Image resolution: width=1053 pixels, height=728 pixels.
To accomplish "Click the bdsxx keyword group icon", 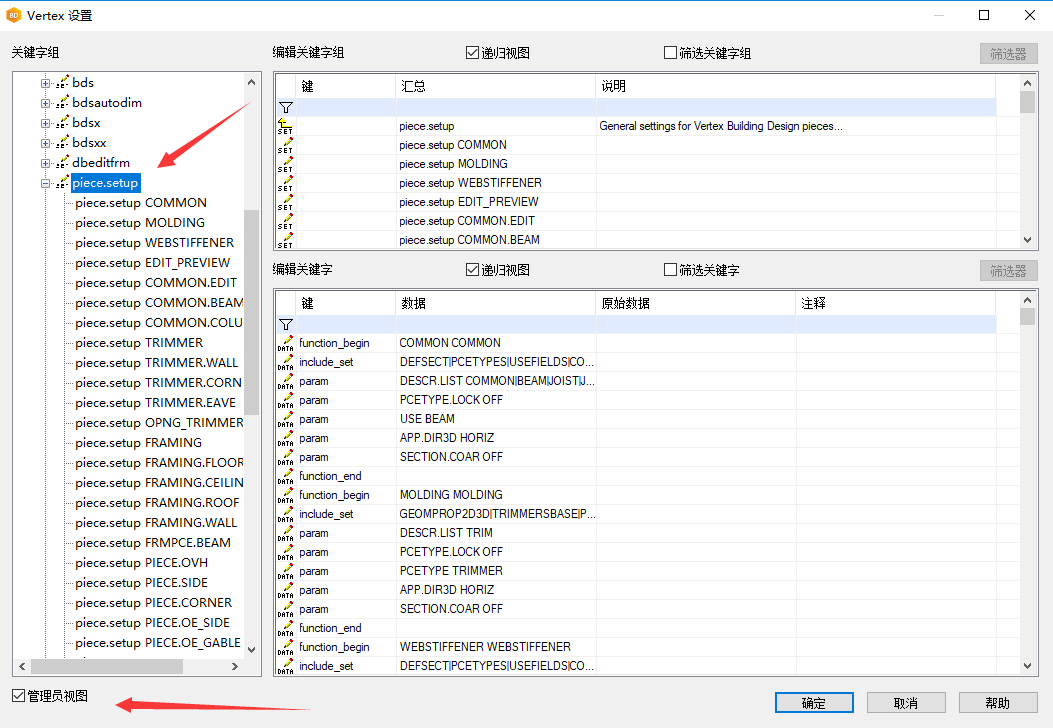I will click(x=62, y=142).
